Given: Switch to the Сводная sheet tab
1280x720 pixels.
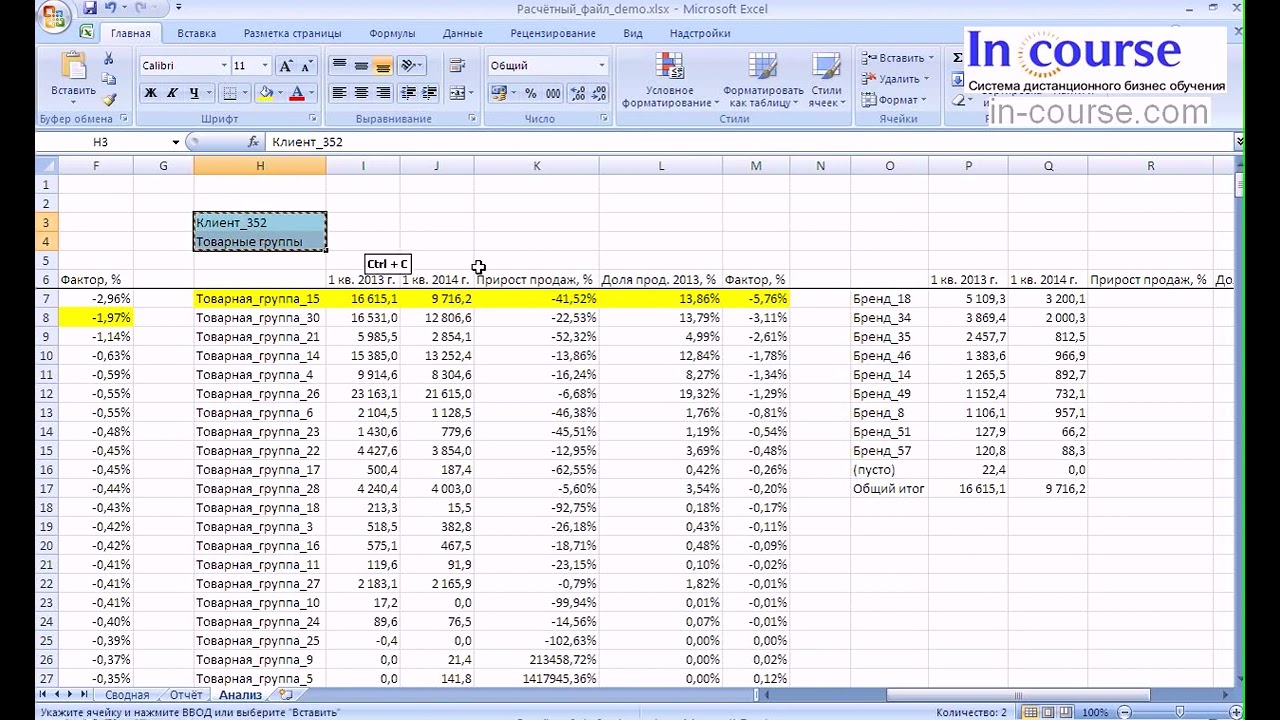Looking at the screenshot, I should [127, 694].
